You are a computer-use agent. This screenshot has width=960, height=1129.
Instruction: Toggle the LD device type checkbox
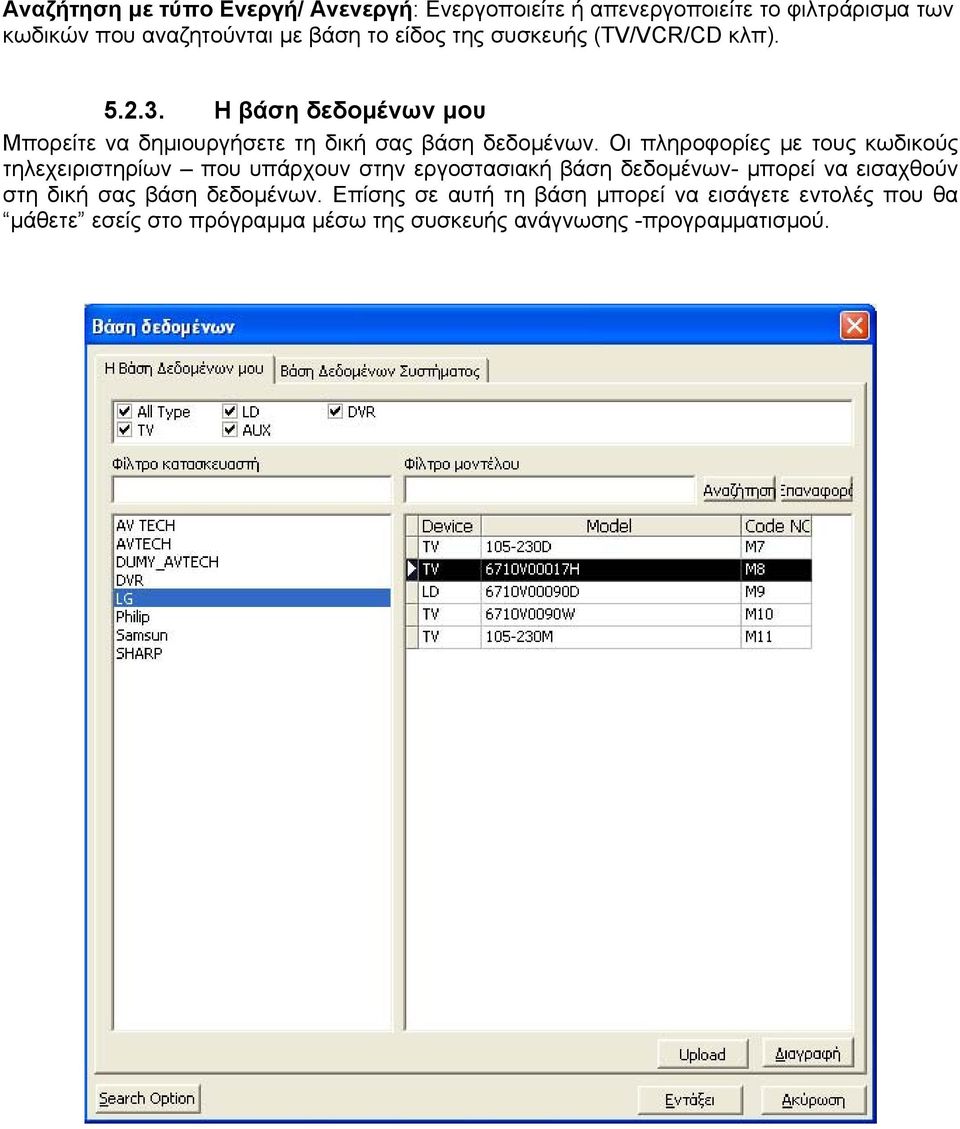tap(230, 411)
